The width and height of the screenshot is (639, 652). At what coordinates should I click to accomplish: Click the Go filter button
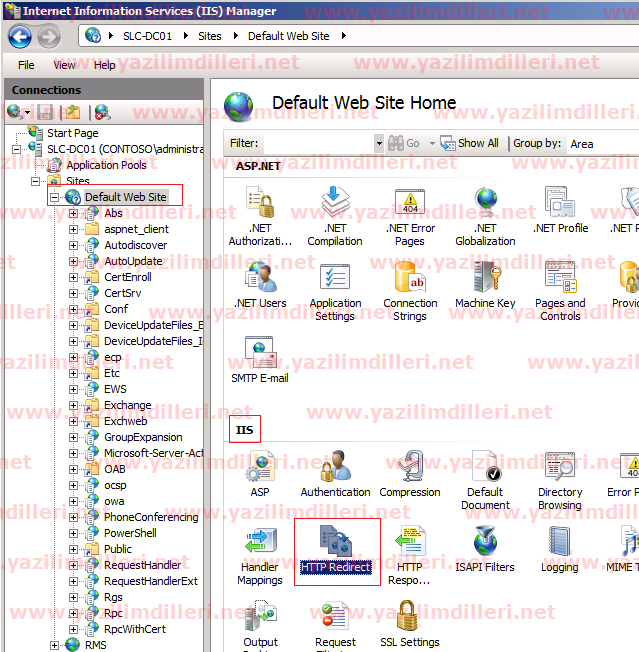[x=404, y=143]
